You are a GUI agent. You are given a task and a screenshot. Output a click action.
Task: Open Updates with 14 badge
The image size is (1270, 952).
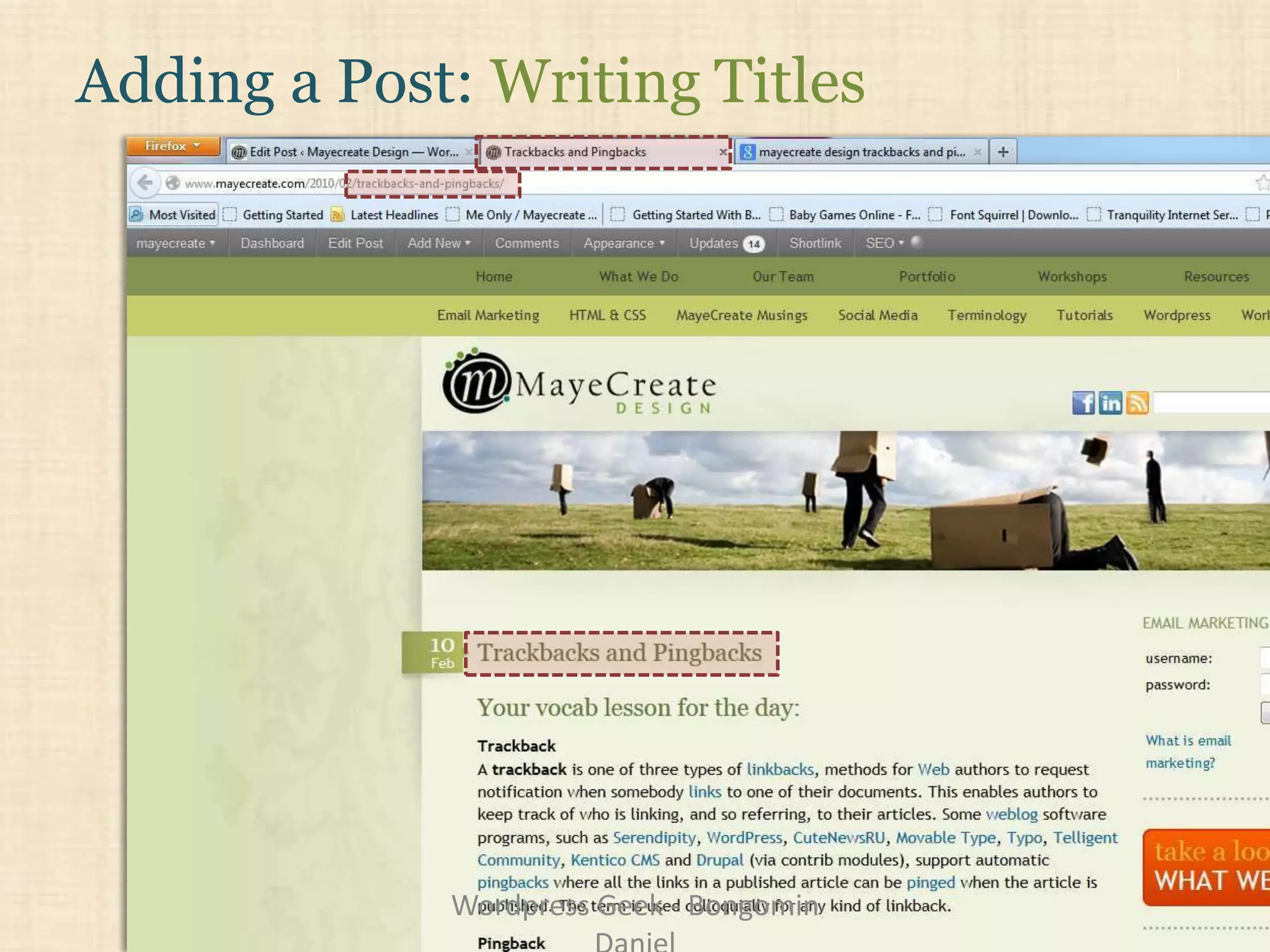click(x=726, y=244)
